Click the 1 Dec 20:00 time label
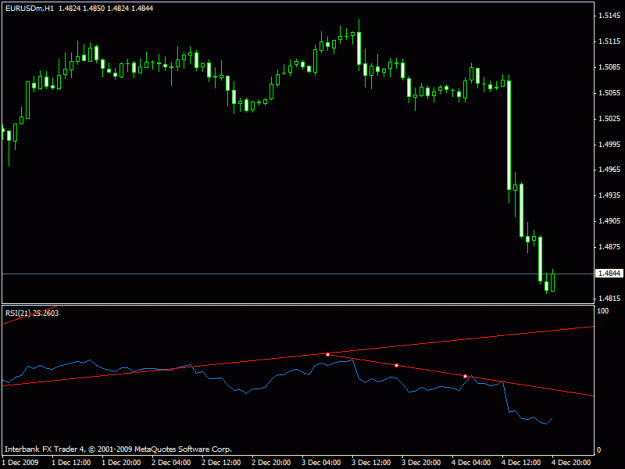This screenshot has height=469, width=625. (121, 462)
